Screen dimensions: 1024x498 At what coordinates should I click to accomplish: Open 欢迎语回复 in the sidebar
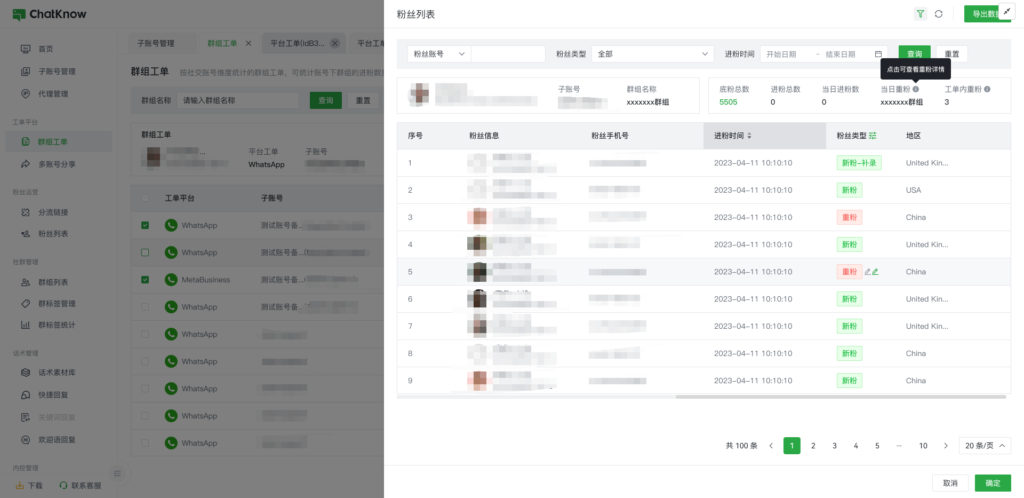point(58,440)
